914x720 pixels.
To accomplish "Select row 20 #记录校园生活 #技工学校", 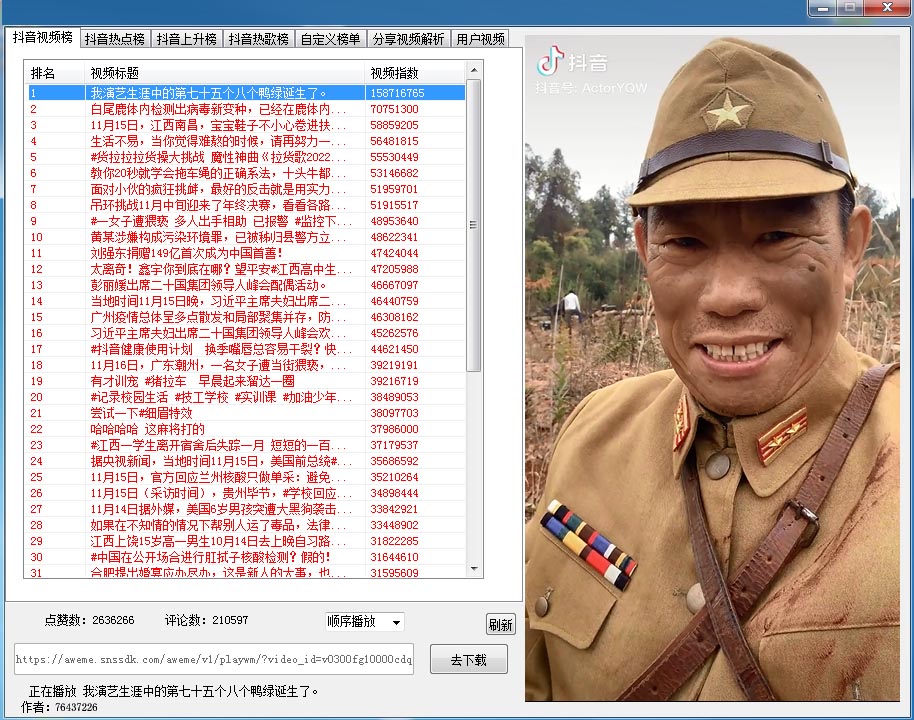I will [x=247, y=397].
